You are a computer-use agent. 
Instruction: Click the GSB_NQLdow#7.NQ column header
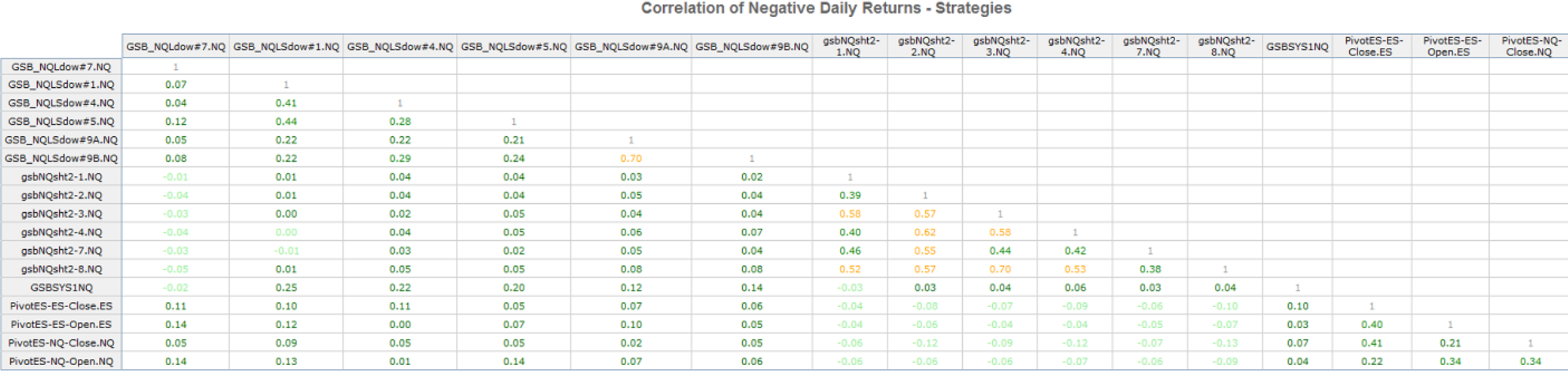tap(175, 47)
